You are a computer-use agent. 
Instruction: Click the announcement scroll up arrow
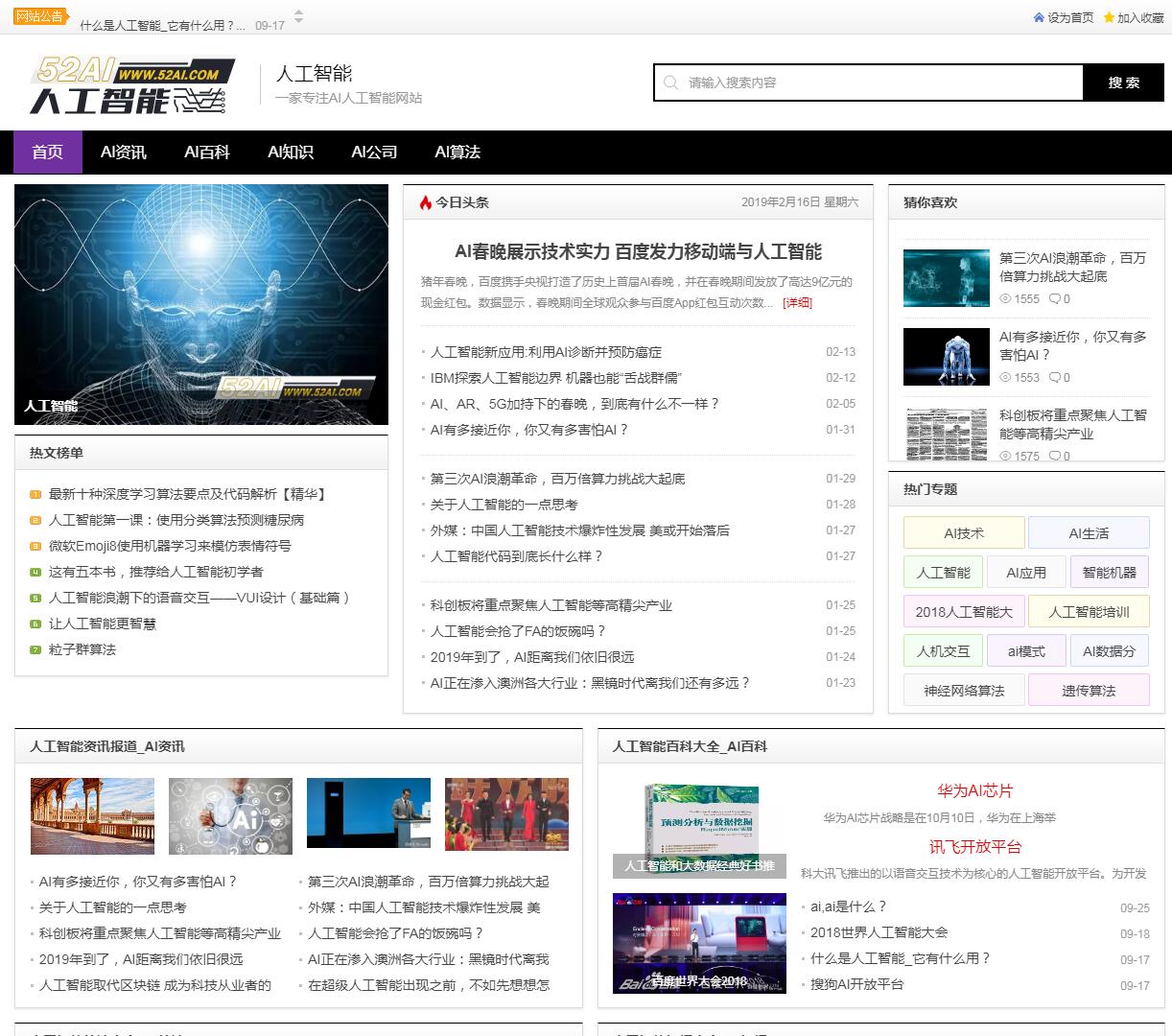[x=298, y=12]
